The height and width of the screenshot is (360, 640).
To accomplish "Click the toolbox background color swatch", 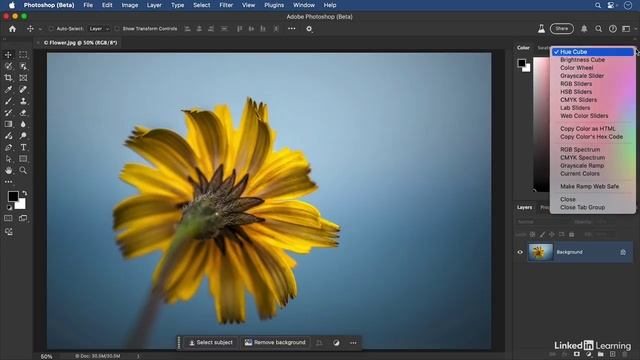I will click(21, 204).
